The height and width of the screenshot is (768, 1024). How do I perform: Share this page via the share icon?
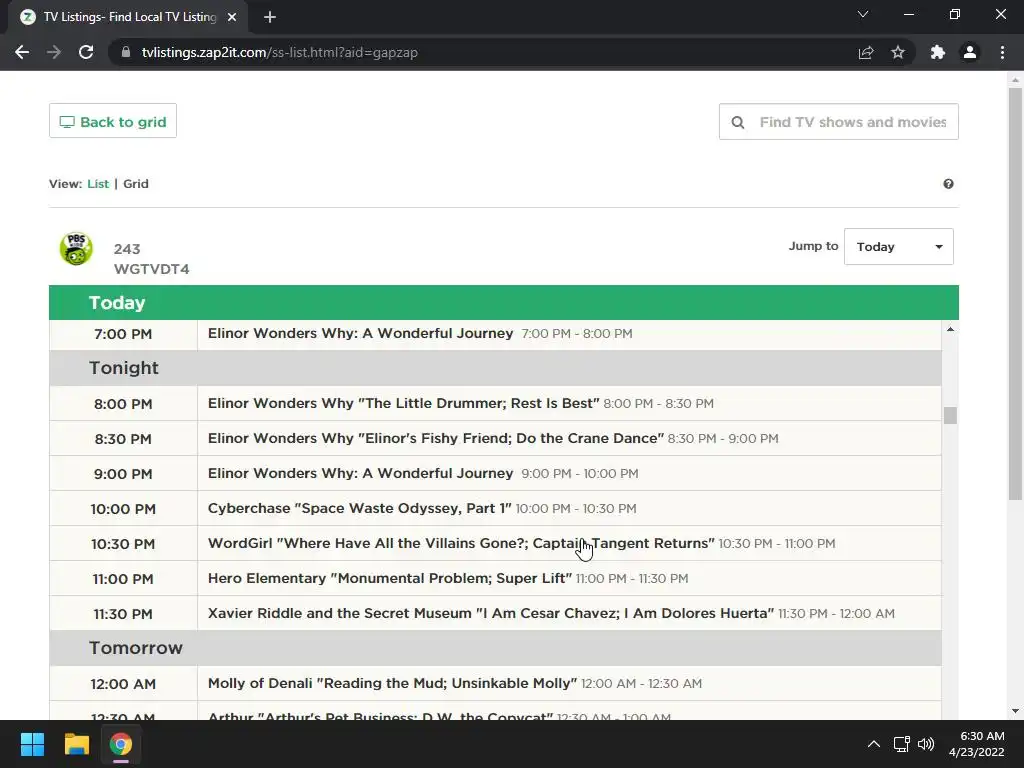point(866,52)
